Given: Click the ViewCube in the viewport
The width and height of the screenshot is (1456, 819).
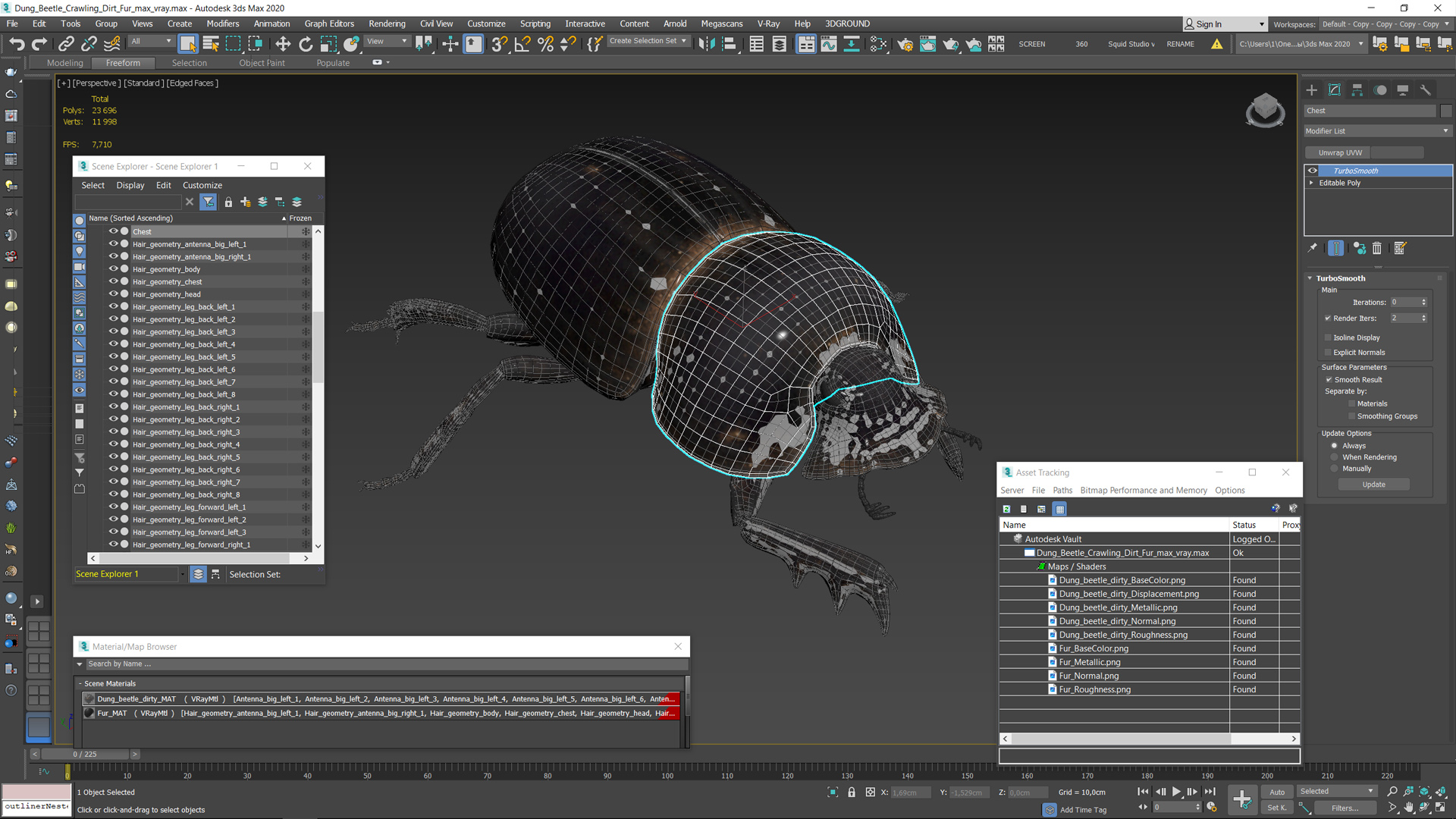Looking at the screenshot, I should click(x=1265, y=110).
